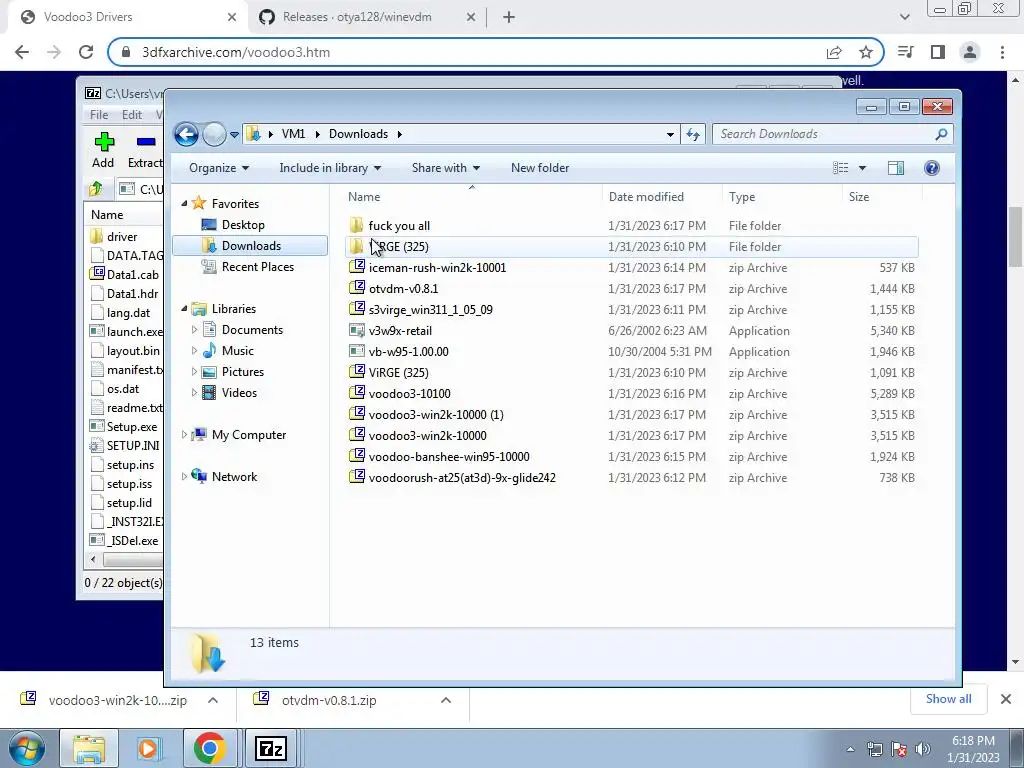Click the Extract button in 7-Zip
Viewport: 1024px width, 768px height.
[x=145, y=150]
